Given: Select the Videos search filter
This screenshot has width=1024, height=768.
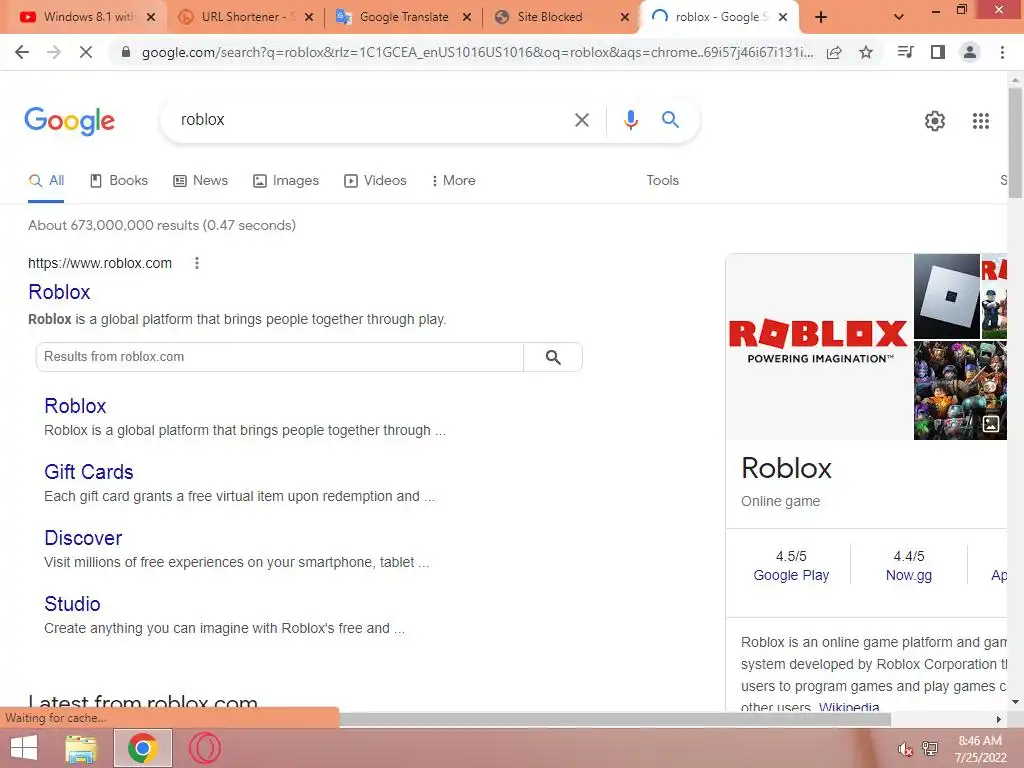Looking at the screenshot, I should [x=376, y=180].
